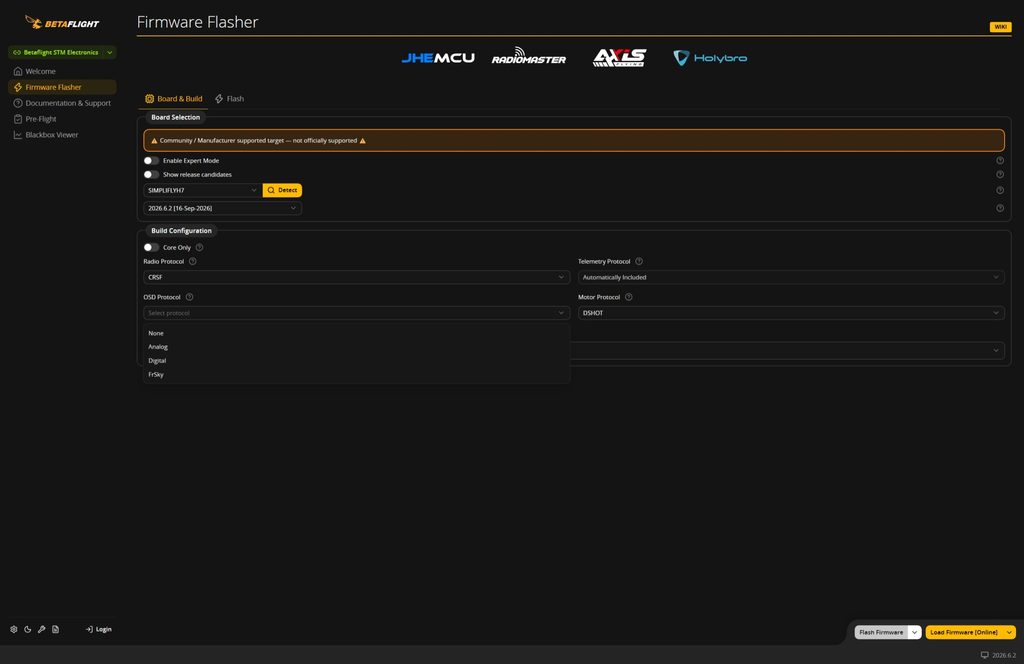Click the Detect button
Viewport: 1024px width, 664px height.
click(x=282, y=191)
